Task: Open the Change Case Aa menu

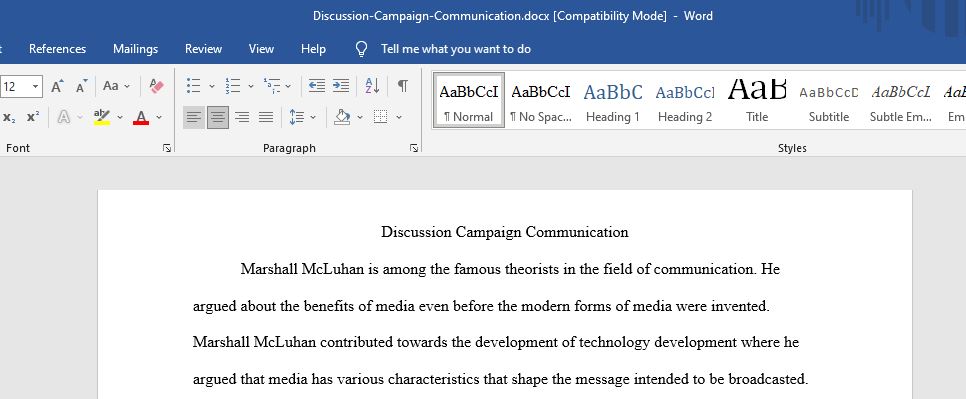Action: (116, 86)
